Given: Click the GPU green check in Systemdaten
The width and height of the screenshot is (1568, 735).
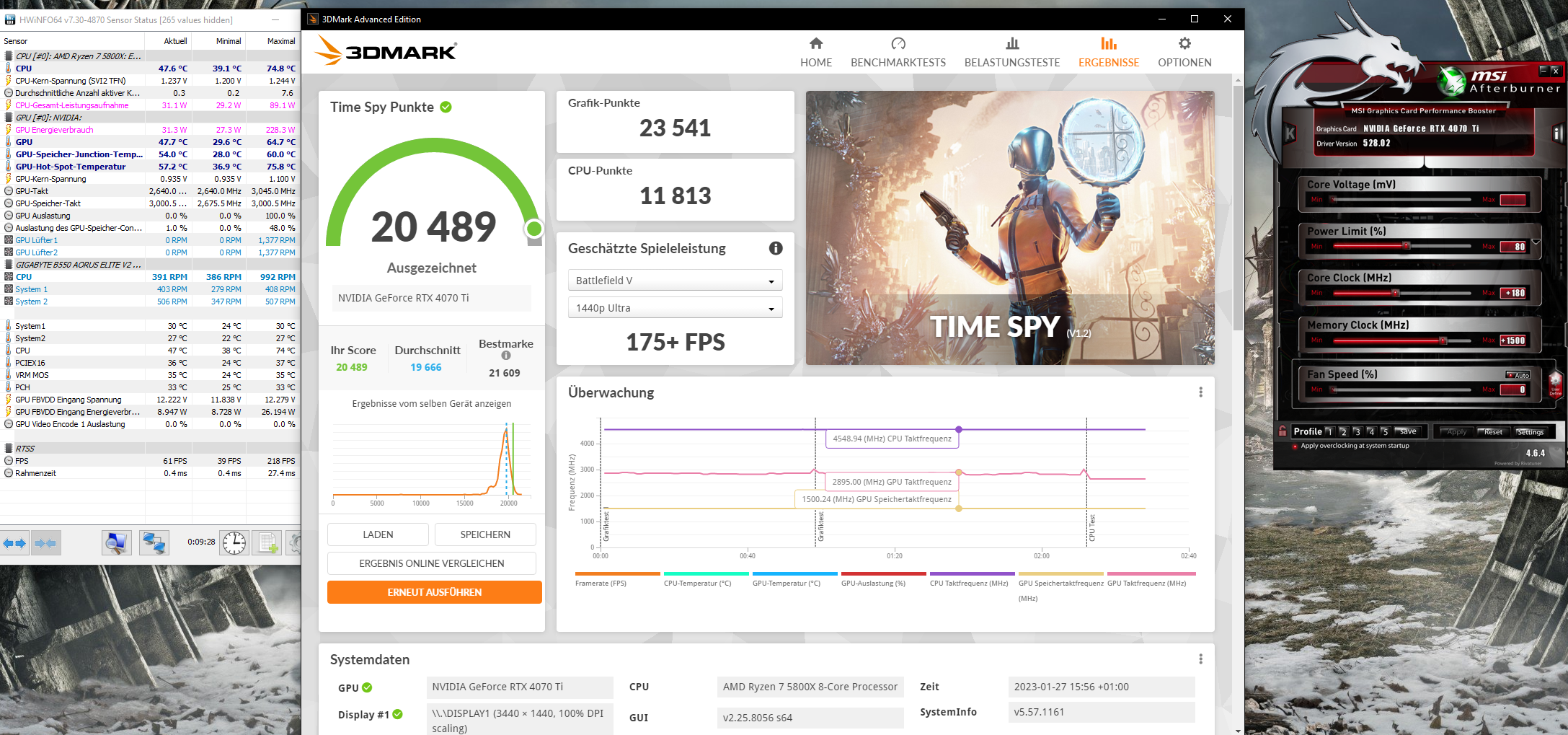Looking at the screenshot, I should point(367,687).
